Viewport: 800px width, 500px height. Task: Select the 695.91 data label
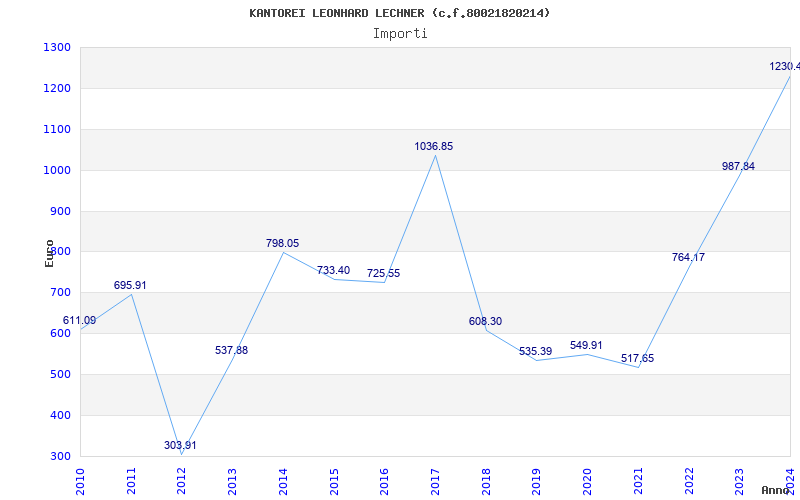pos(130,285)
